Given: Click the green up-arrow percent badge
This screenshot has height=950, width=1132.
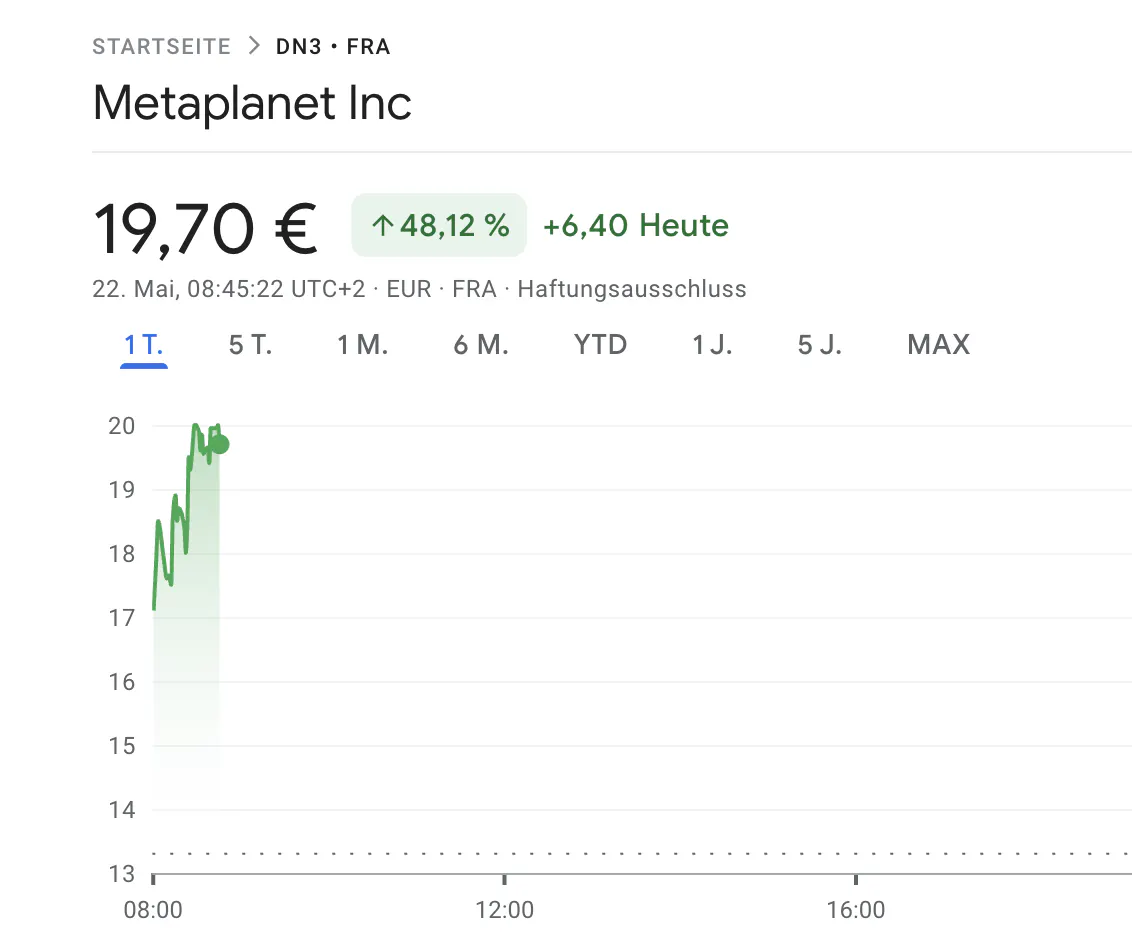Looking at the screenshot, I should (439, 225).
